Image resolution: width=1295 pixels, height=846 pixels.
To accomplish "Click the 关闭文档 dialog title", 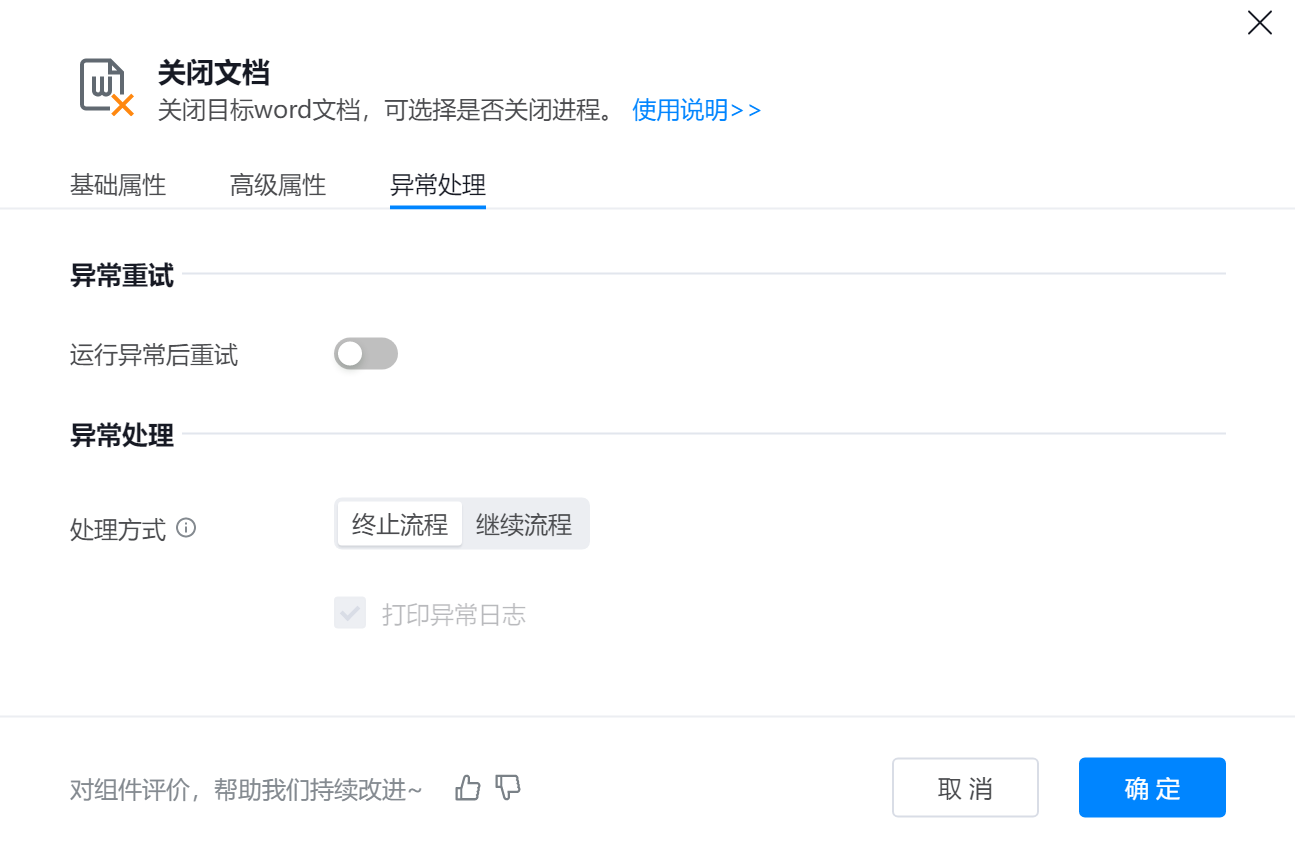I will click(214, 73).
